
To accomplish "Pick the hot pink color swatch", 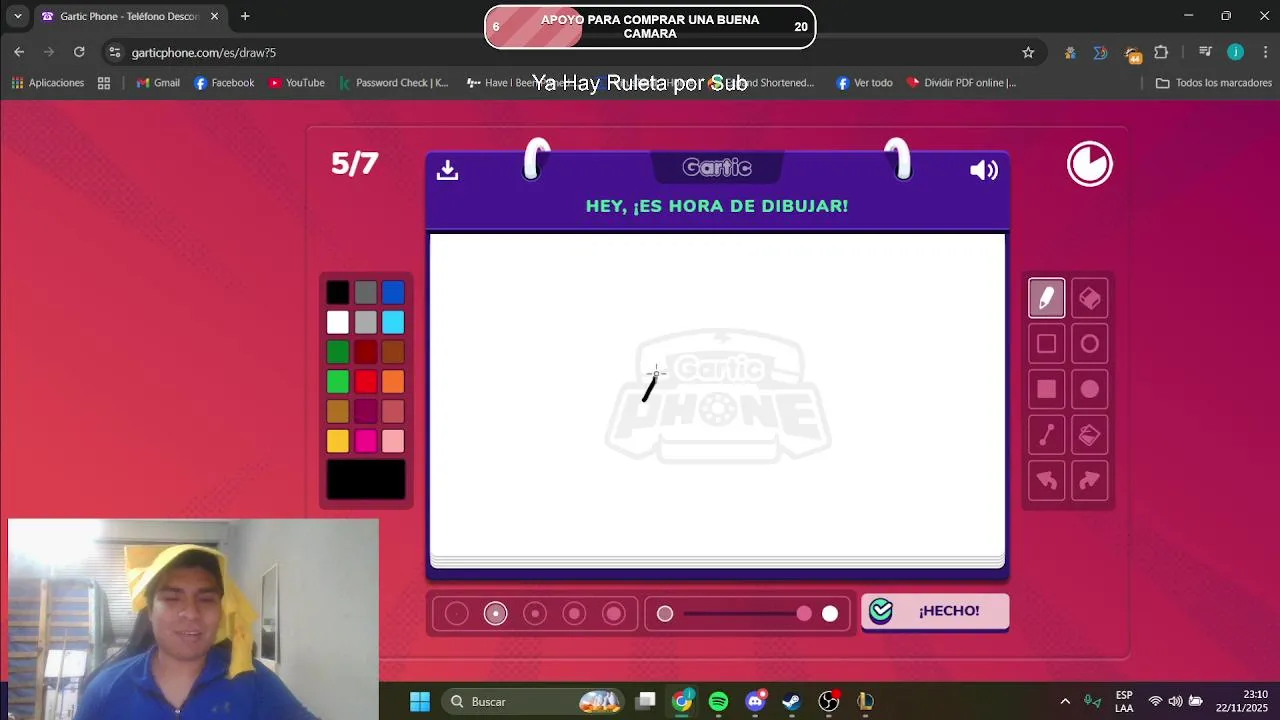I will (366, 441).
